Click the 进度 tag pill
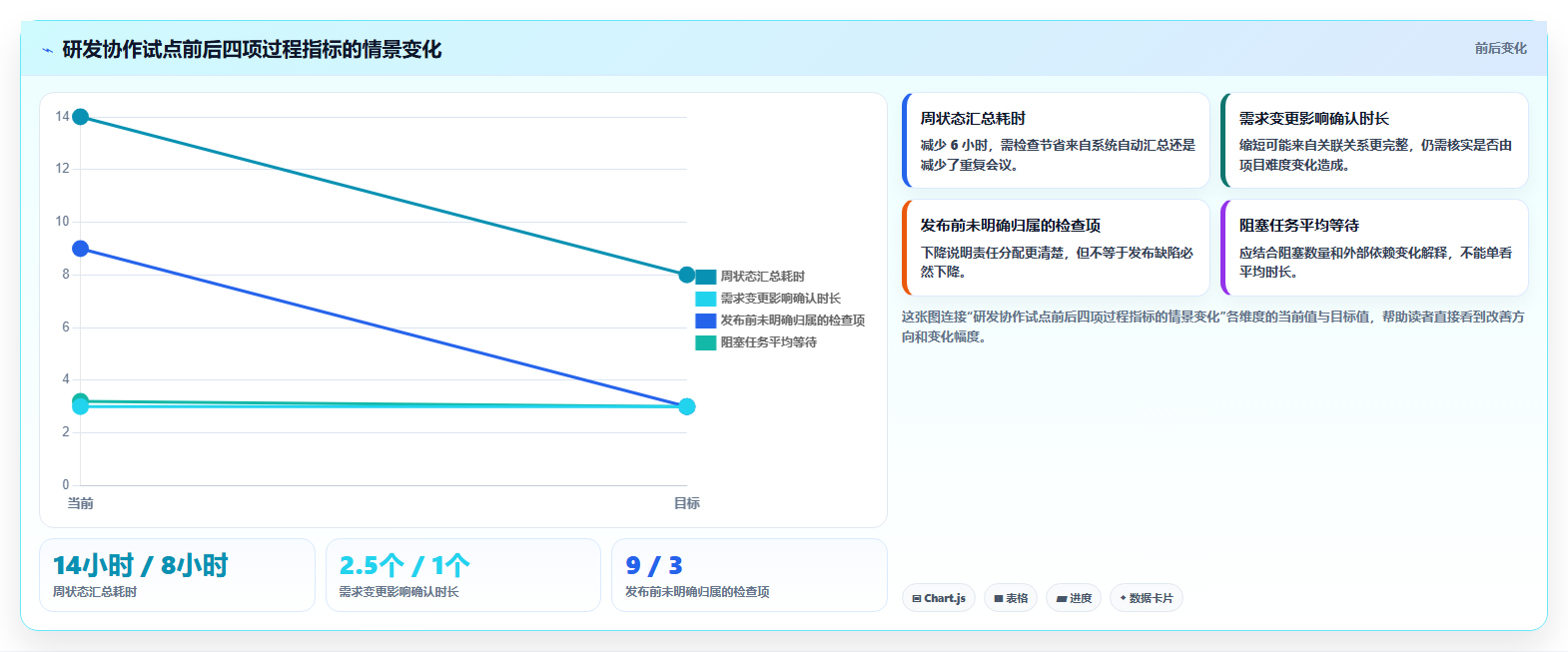 [x=1074, y=598]
